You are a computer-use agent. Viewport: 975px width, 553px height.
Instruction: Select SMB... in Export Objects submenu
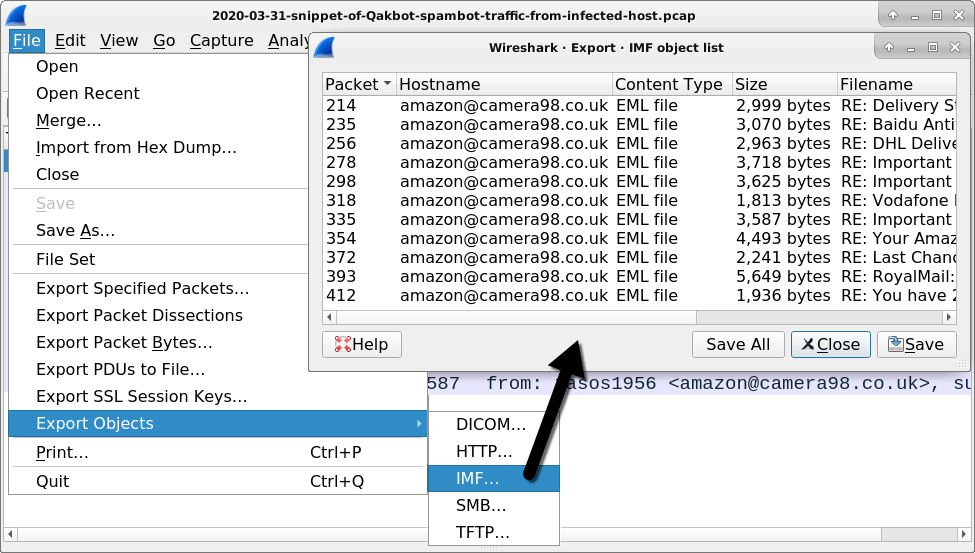(x=494, y=506)
